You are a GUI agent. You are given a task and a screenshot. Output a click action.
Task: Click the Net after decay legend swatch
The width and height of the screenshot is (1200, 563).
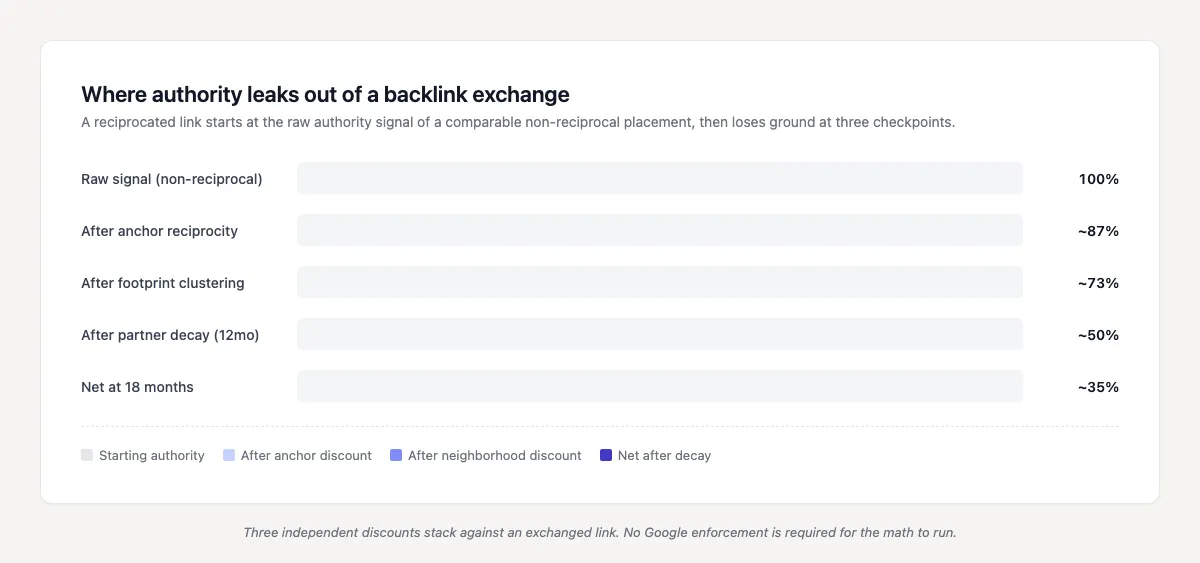pyautogui.click(x=606, y=455)
